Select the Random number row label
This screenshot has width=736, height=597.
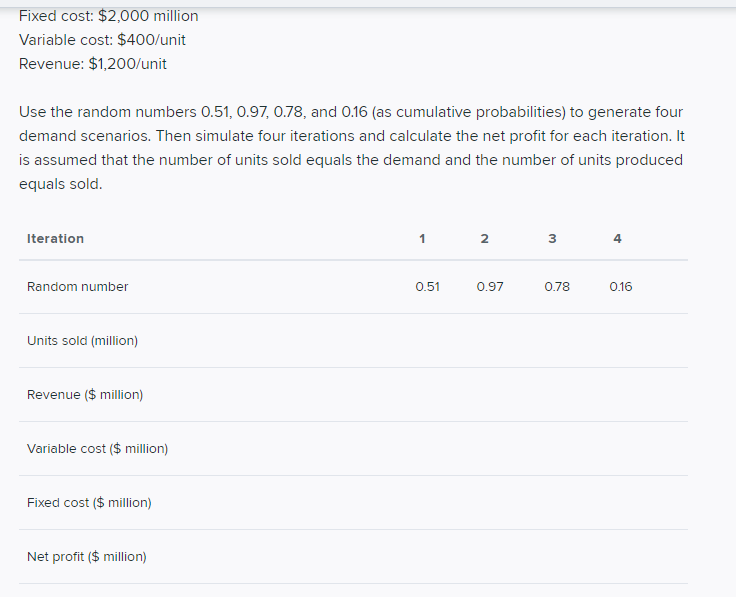click(77, 287)
